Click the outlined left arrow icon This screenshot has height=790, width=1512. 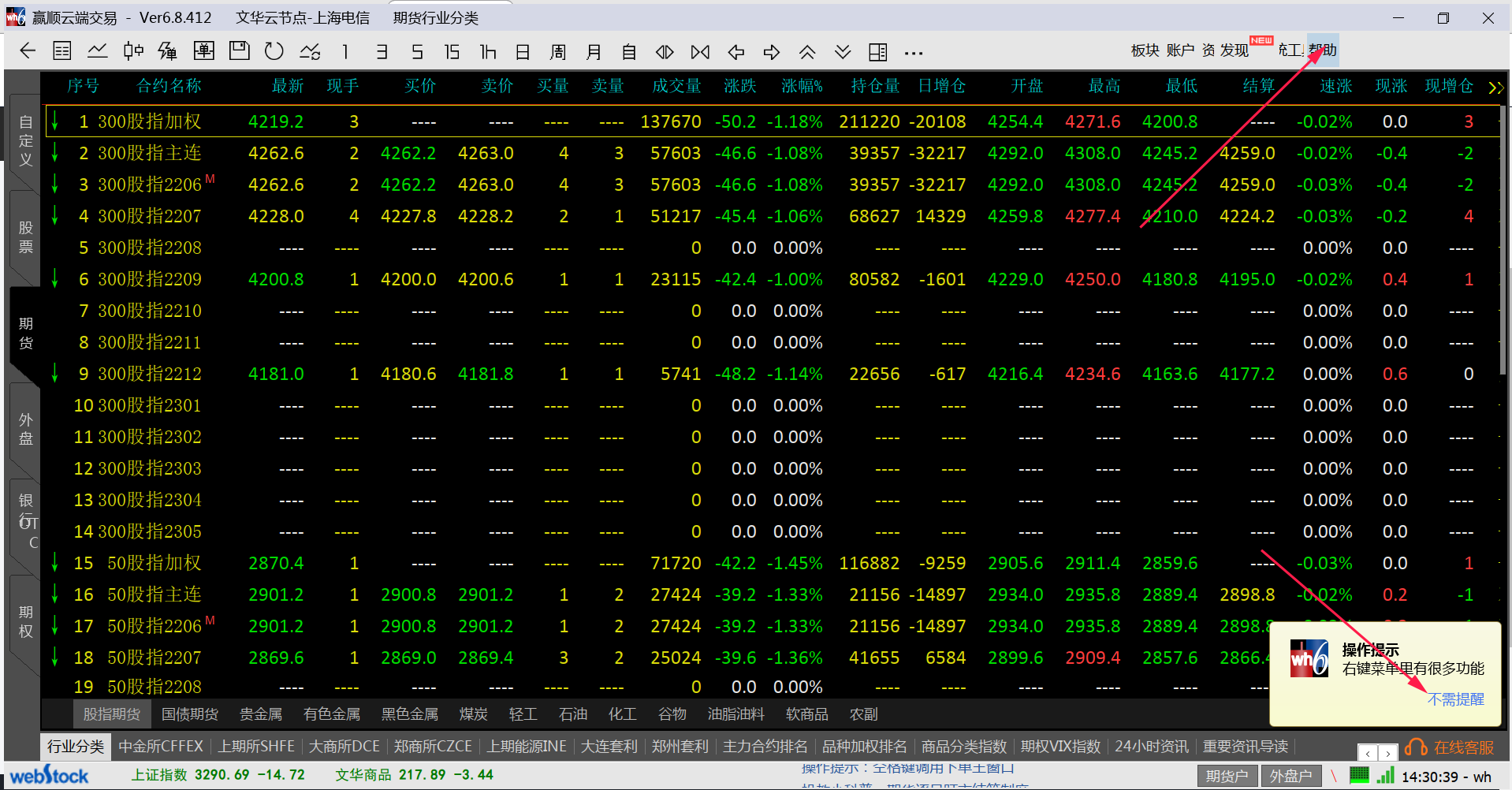pos(736,52)
